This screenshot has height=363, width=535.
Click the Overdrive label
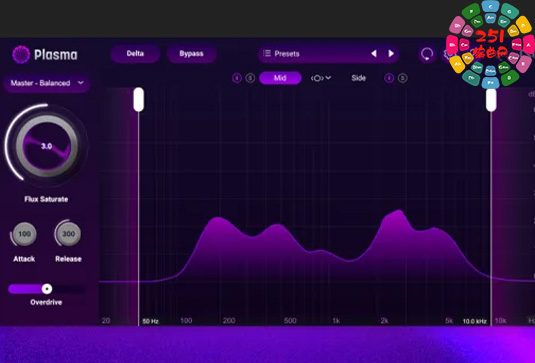tap(46, 302)
